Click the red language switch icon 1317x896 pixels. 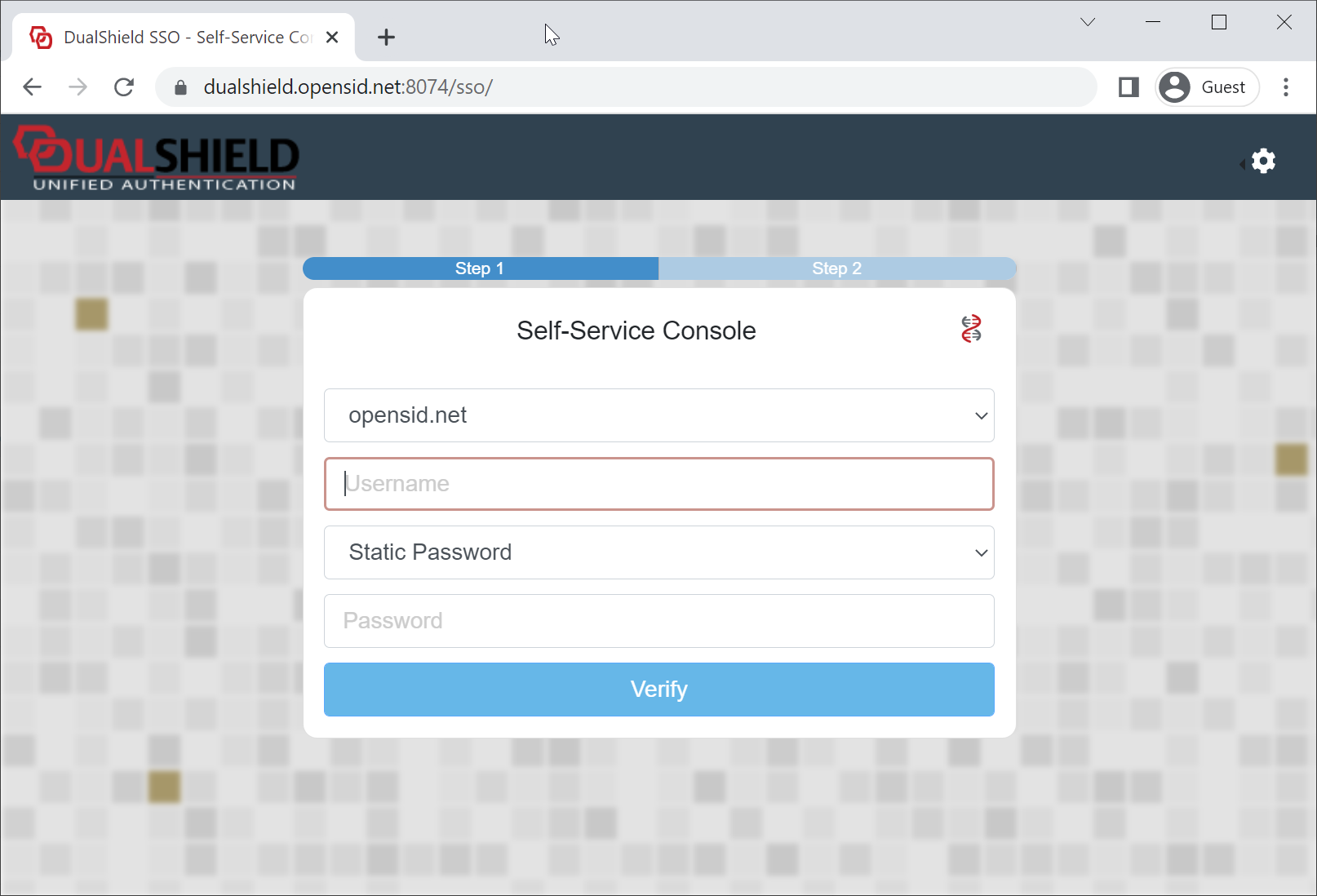[x=971, y=329]
